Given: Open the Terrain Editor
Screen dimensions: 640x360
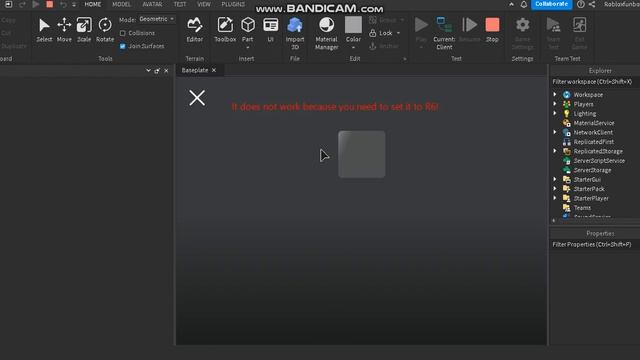Looking at the screenshot, I should tap(195, 30).
